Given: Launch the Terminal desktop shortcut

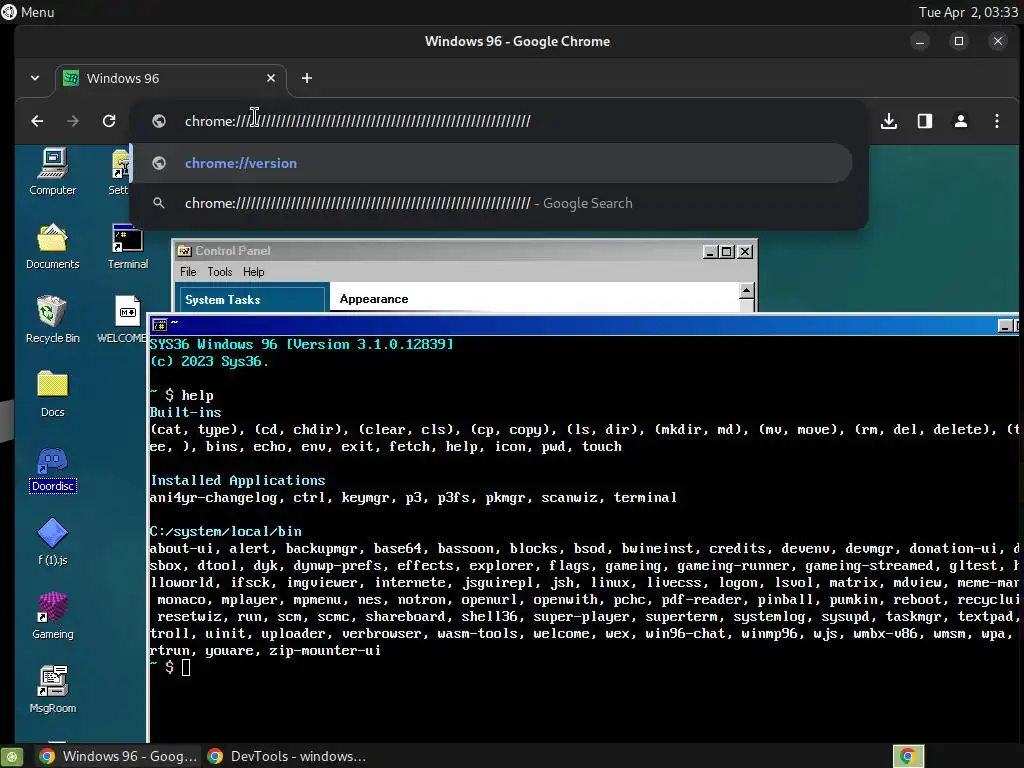Looking at the screenshot, I should click(x=127, y=246).
